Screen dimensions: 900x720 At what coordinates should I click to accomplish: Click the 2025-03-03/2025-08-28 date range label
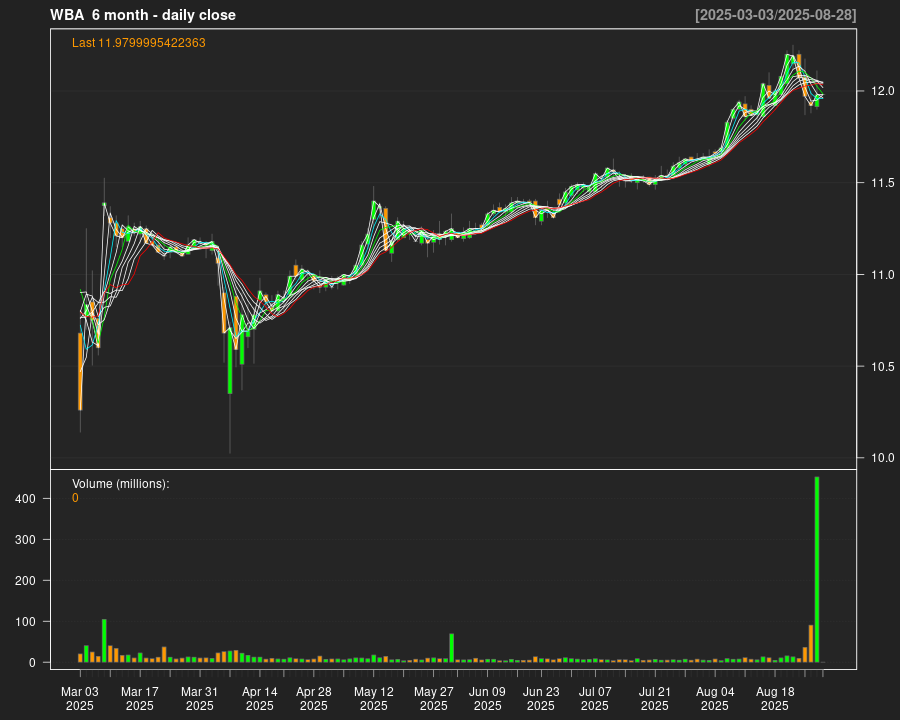[775, 15]
